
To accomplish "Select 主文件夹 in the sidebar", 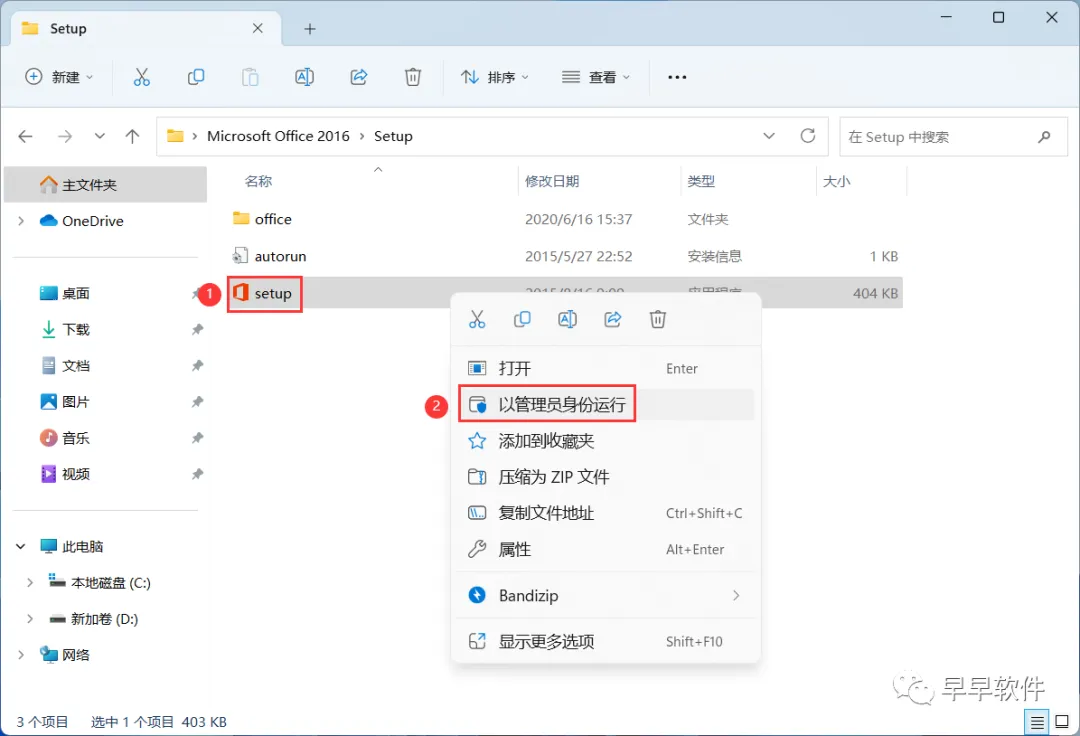I will [105, 185].
